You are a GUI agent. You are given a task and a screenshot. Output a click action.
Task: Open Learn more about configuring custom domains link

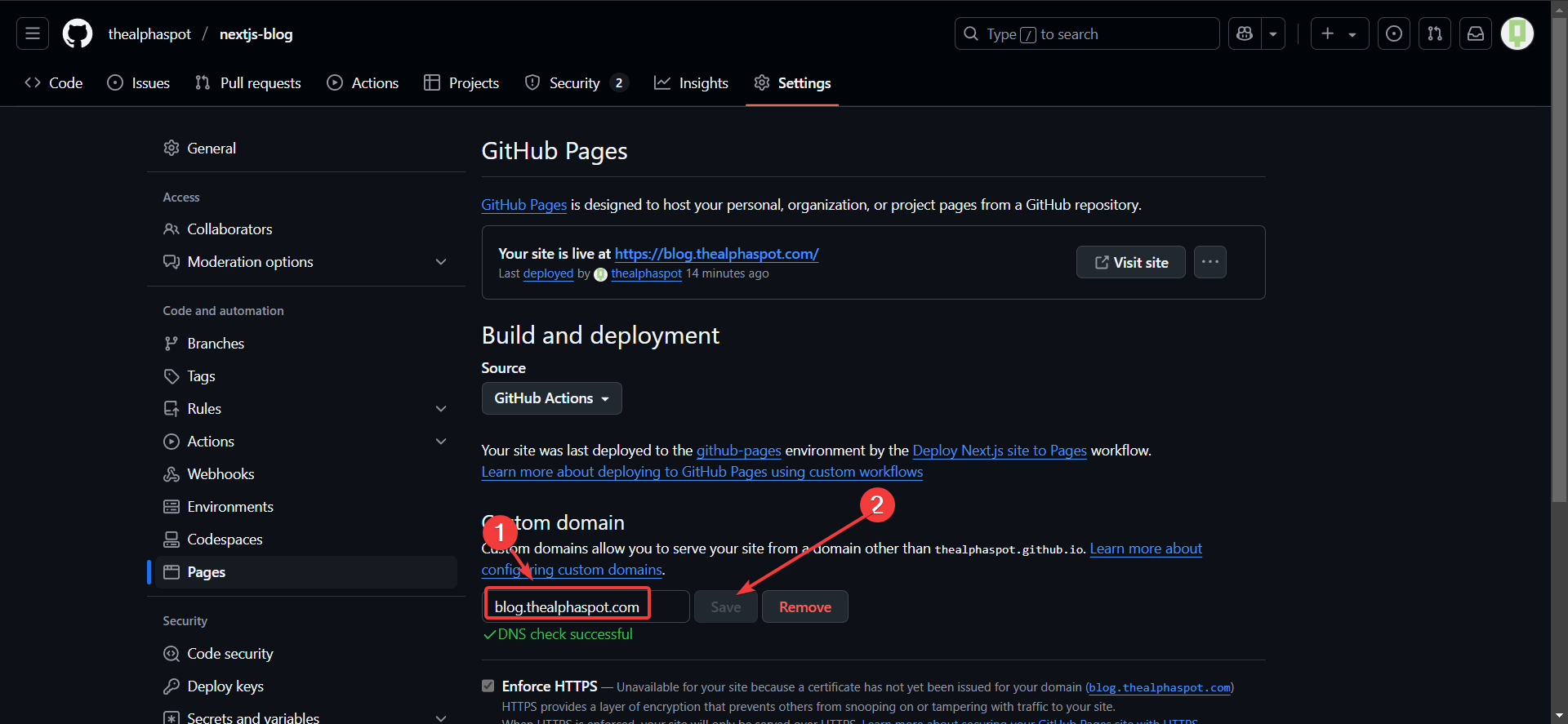click(1146, 549)
